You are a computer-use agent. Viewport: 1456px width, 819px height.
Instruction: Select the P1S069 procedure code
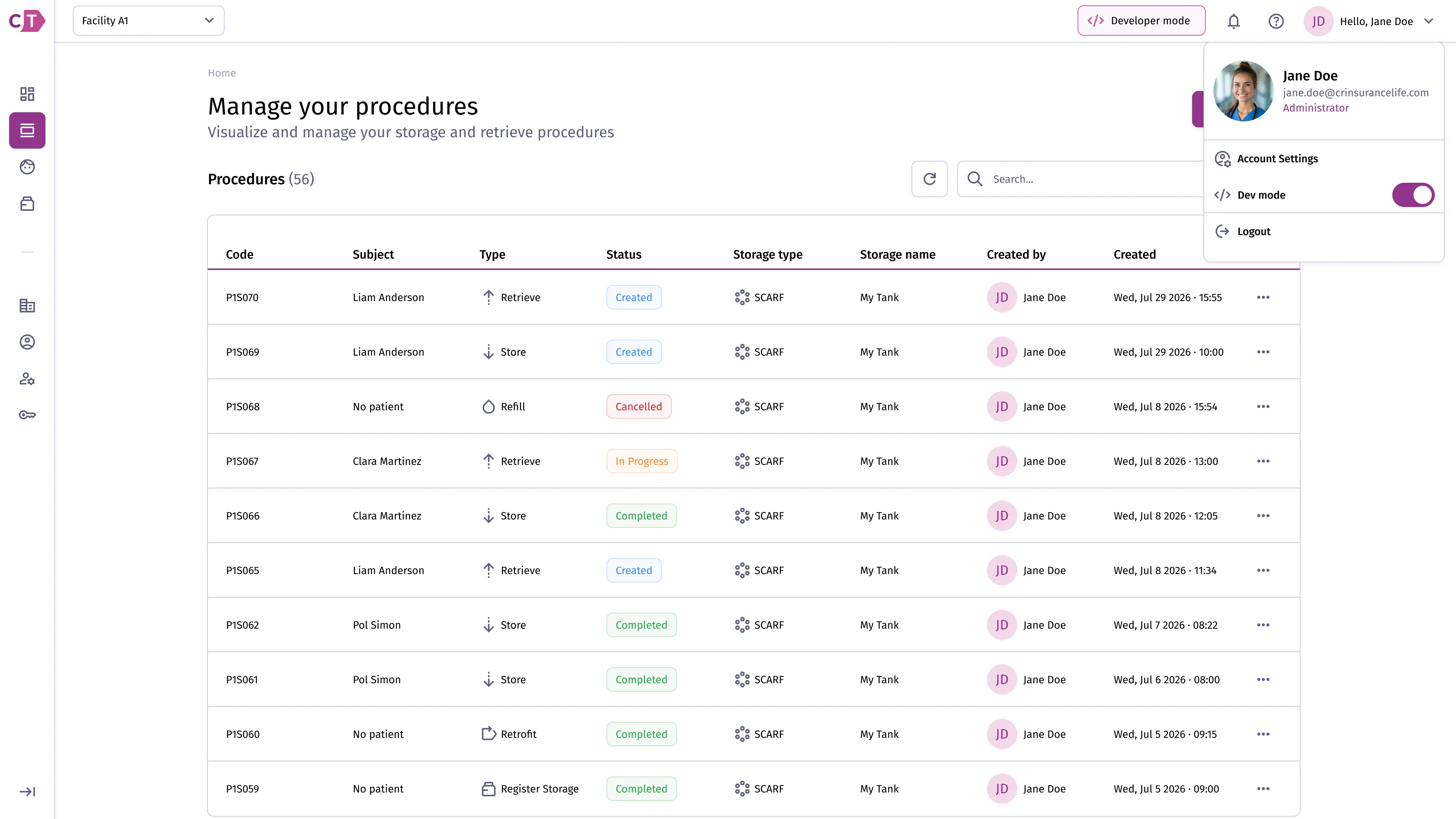point(243,352)
